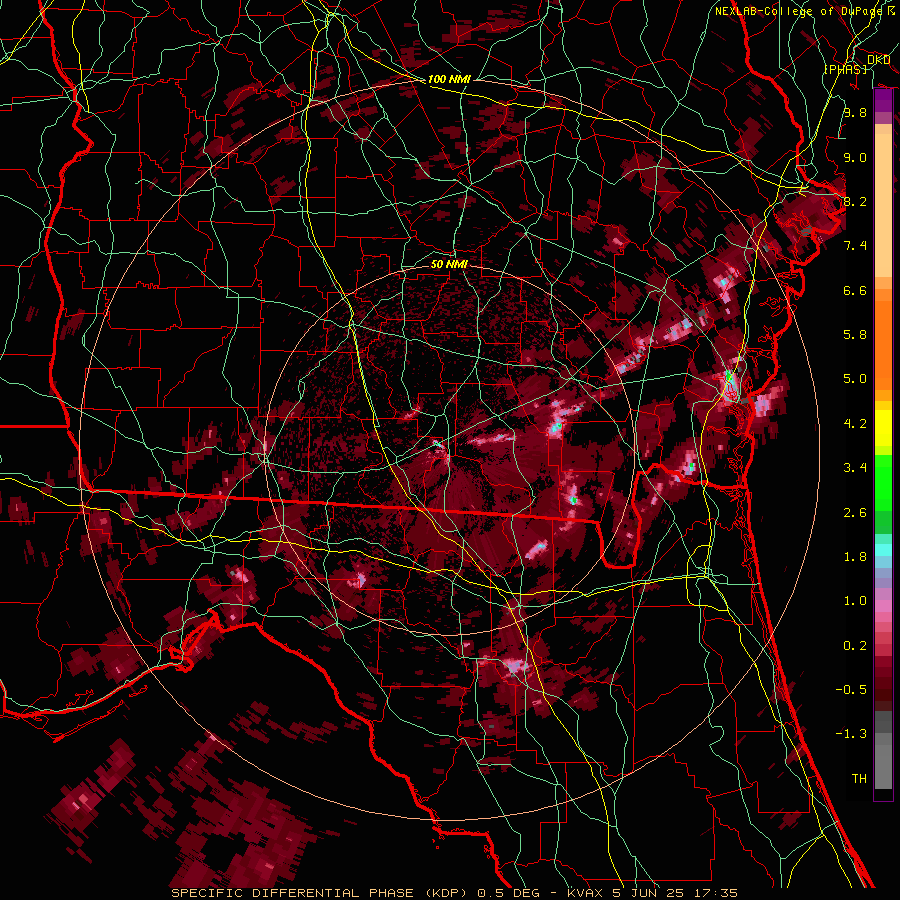Click the 50 NMI range ring label
Screen dimensions: 900x900
click(449, 264)
